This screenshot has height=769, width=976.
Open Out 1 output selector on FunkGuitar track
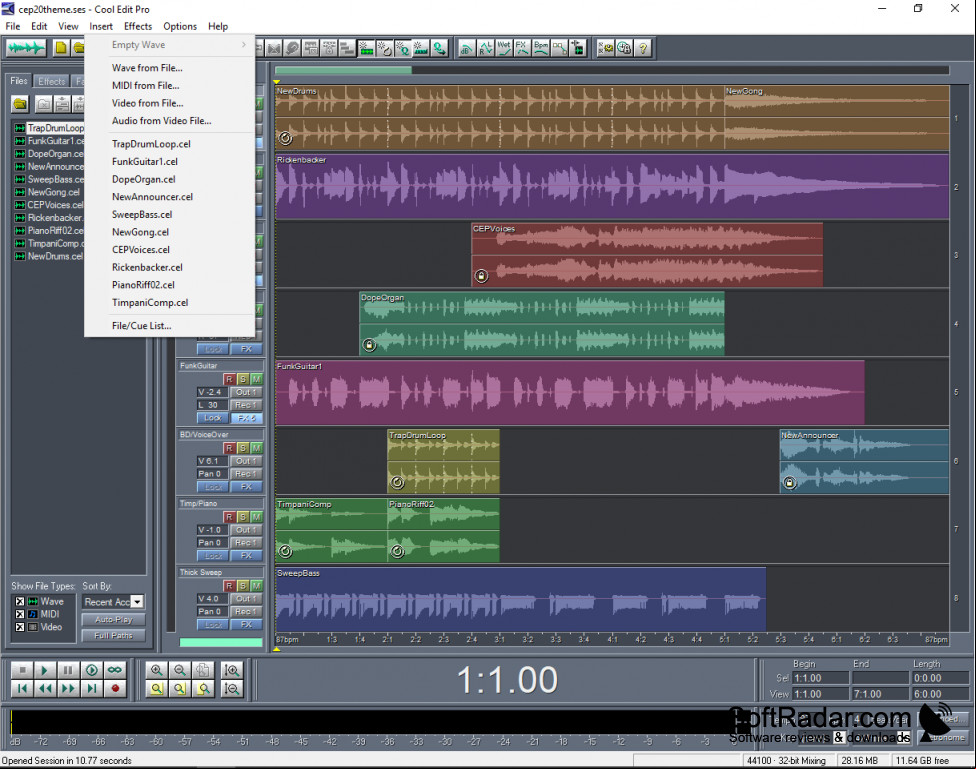point(246,392)
